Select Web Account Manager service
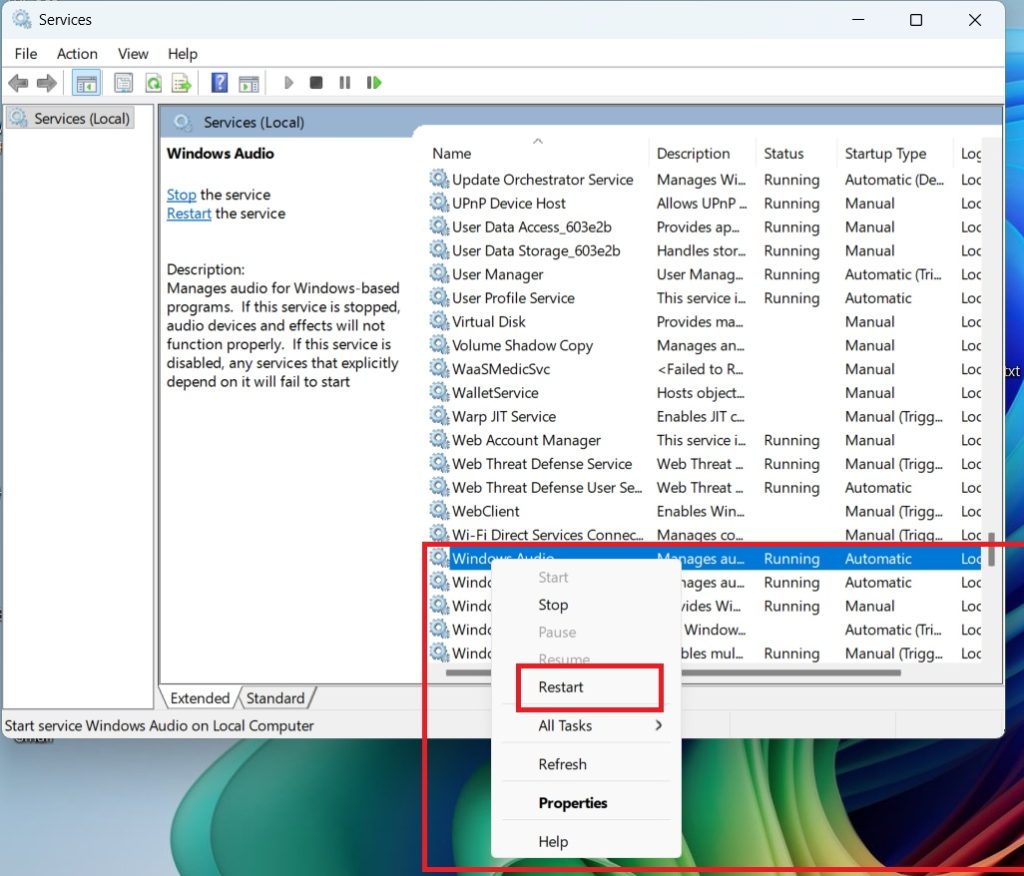This screenshot has width=1024, height=876. (x=705, y=440)
